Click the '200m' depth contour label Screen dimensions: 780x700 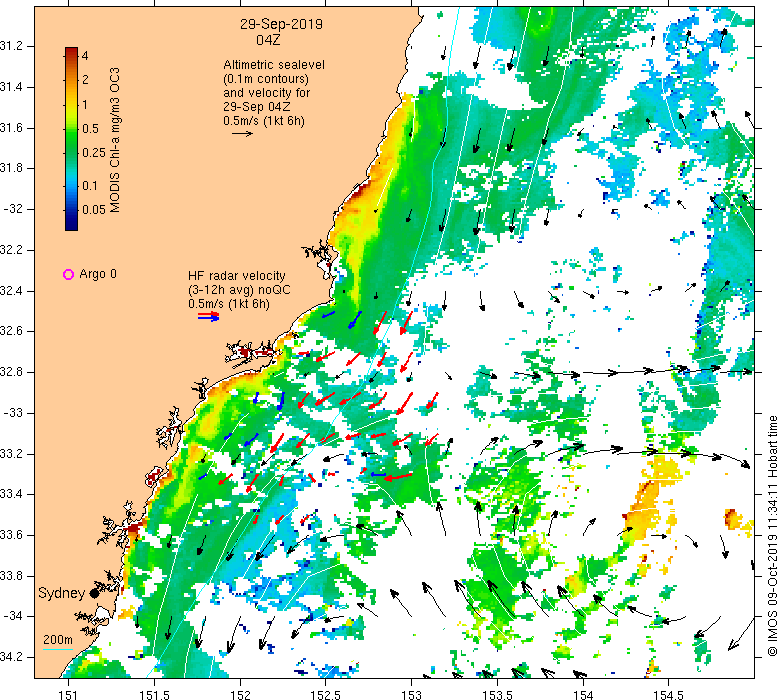58,639
